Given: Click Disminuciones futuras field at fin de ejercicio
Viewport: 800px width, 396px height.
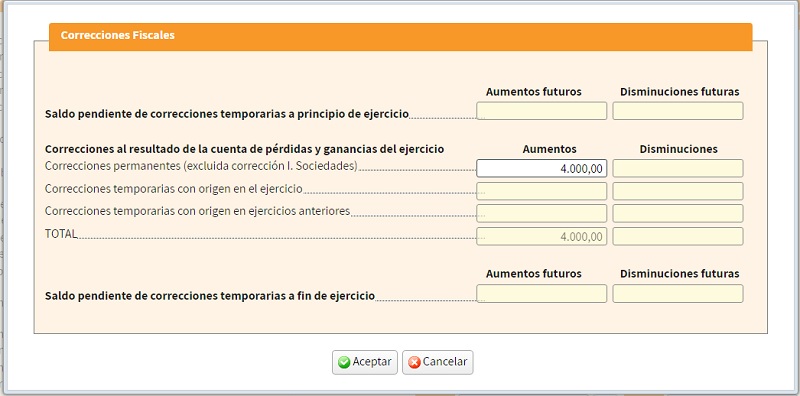Looking at the screenshot, I should [x=678, y=293].
